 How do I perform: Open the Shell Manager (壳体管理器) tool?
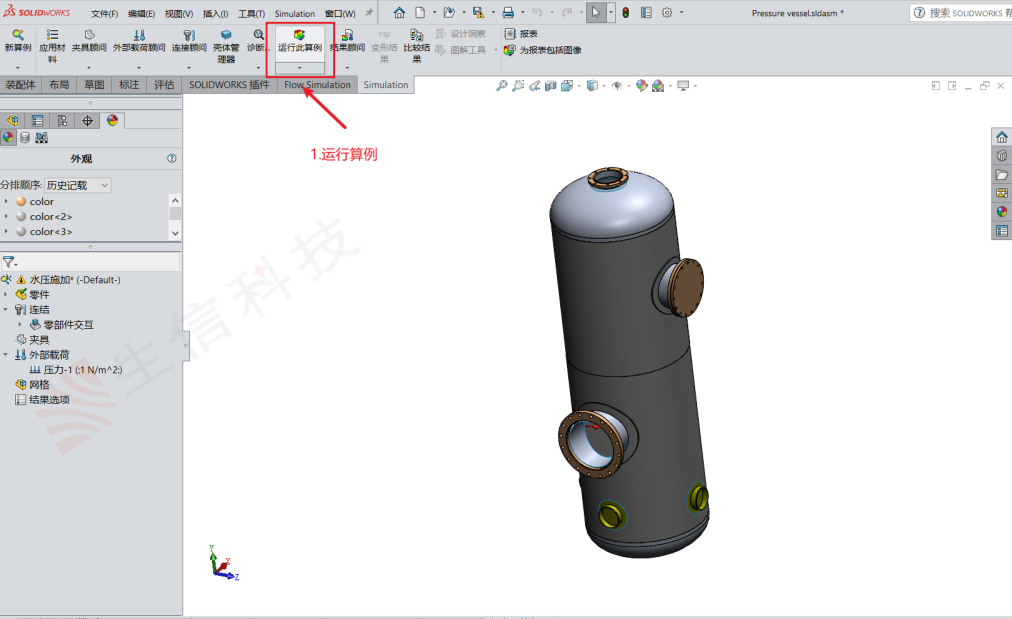coord(226,35)
